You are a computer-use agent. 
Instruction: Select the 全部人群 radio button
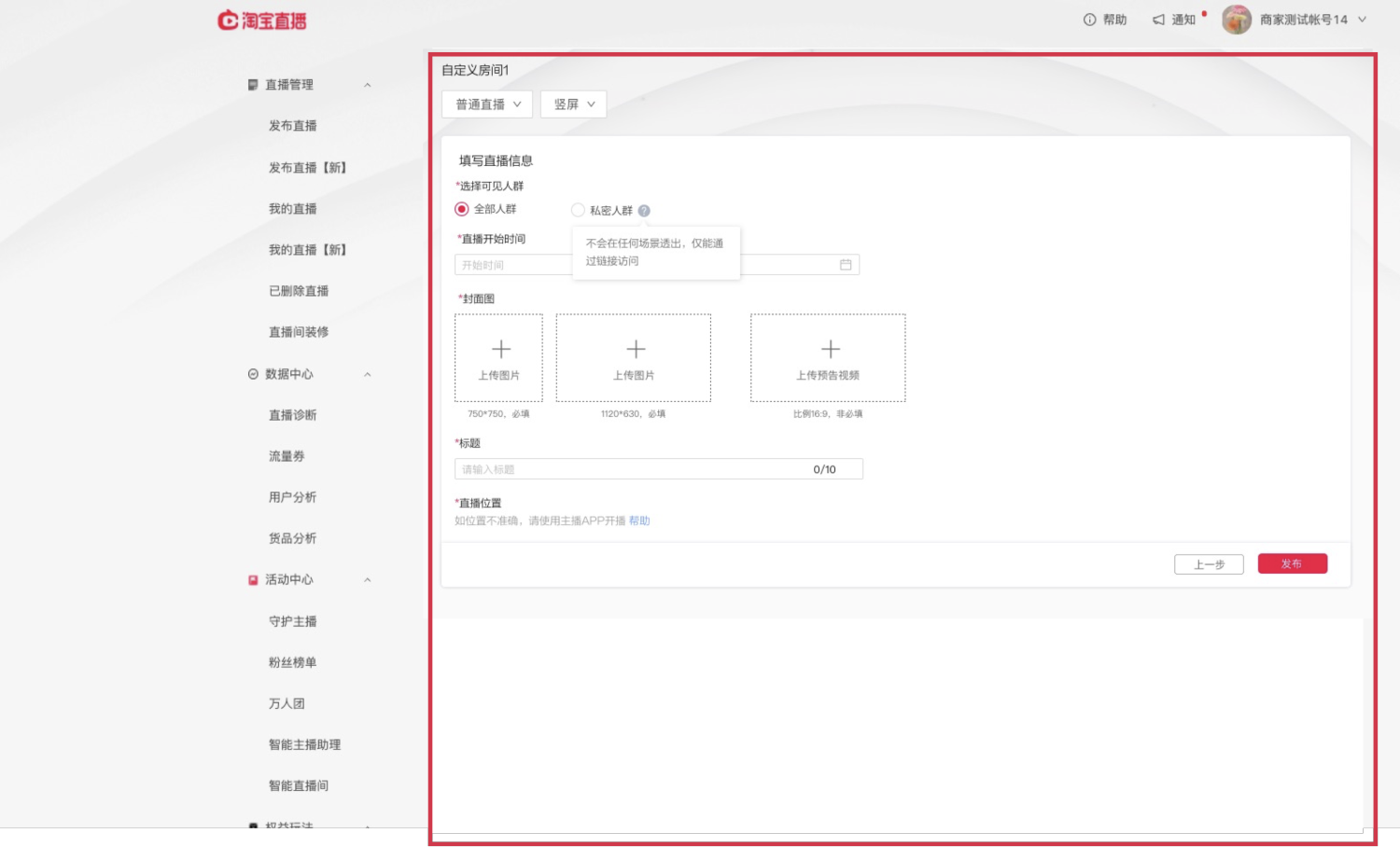coord(462,209)
